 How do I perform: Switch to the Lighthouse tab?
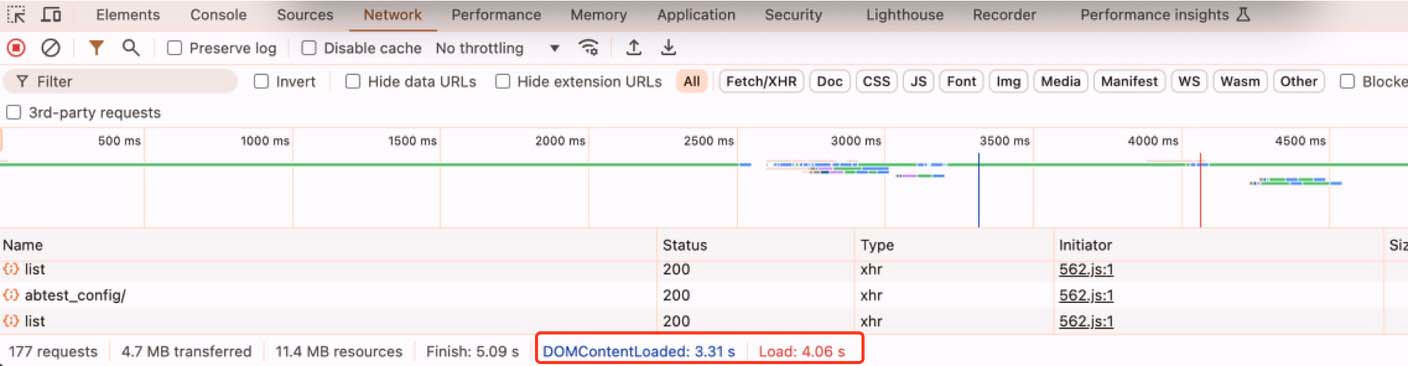[904, 15]
